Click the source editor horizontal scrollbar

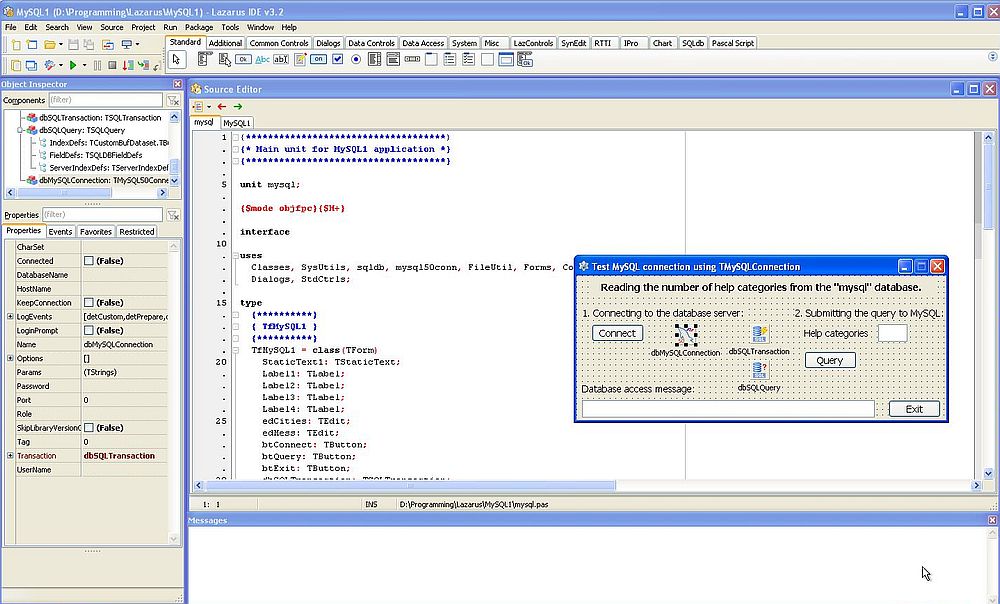pos(587,485)
